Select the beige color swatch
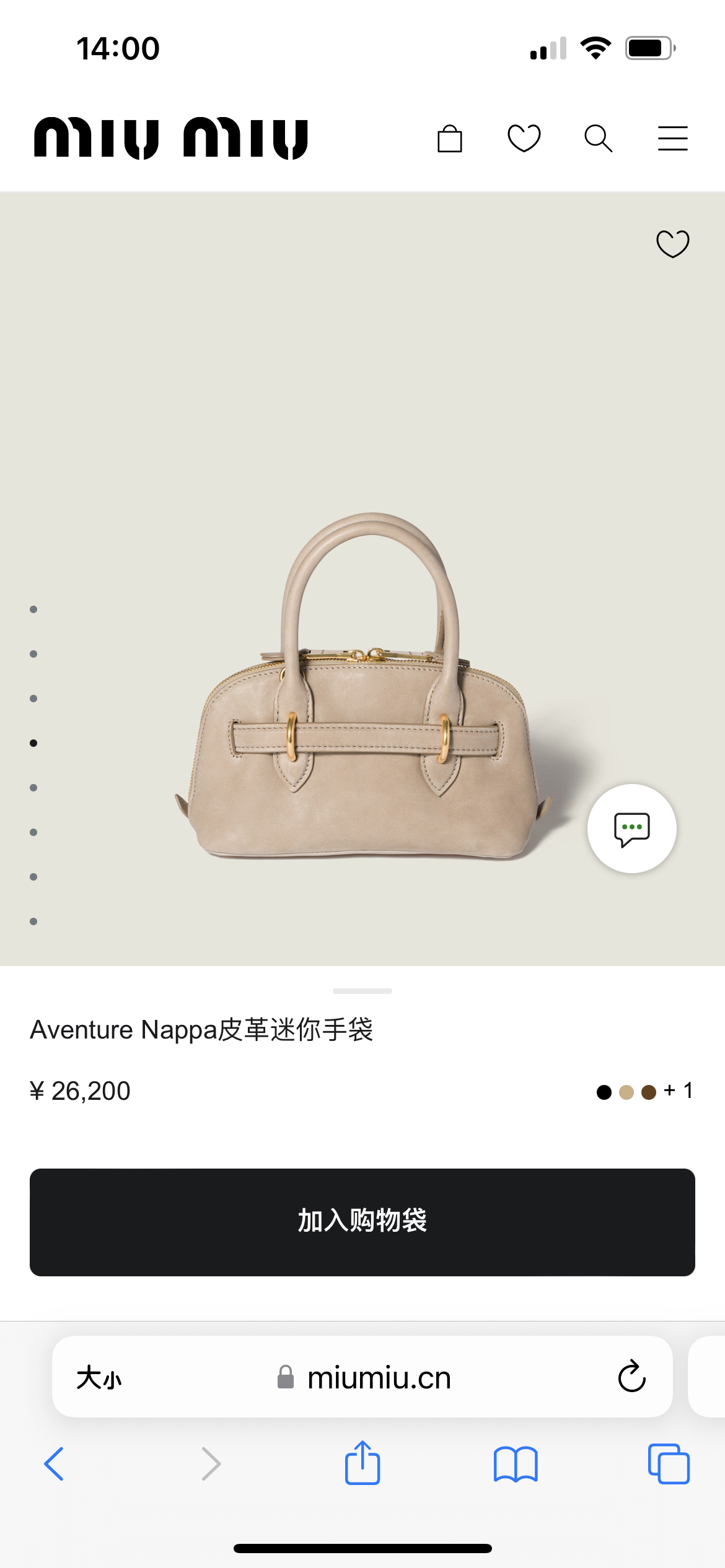The image size is (725, 1568). click(x=626, y=1092)
